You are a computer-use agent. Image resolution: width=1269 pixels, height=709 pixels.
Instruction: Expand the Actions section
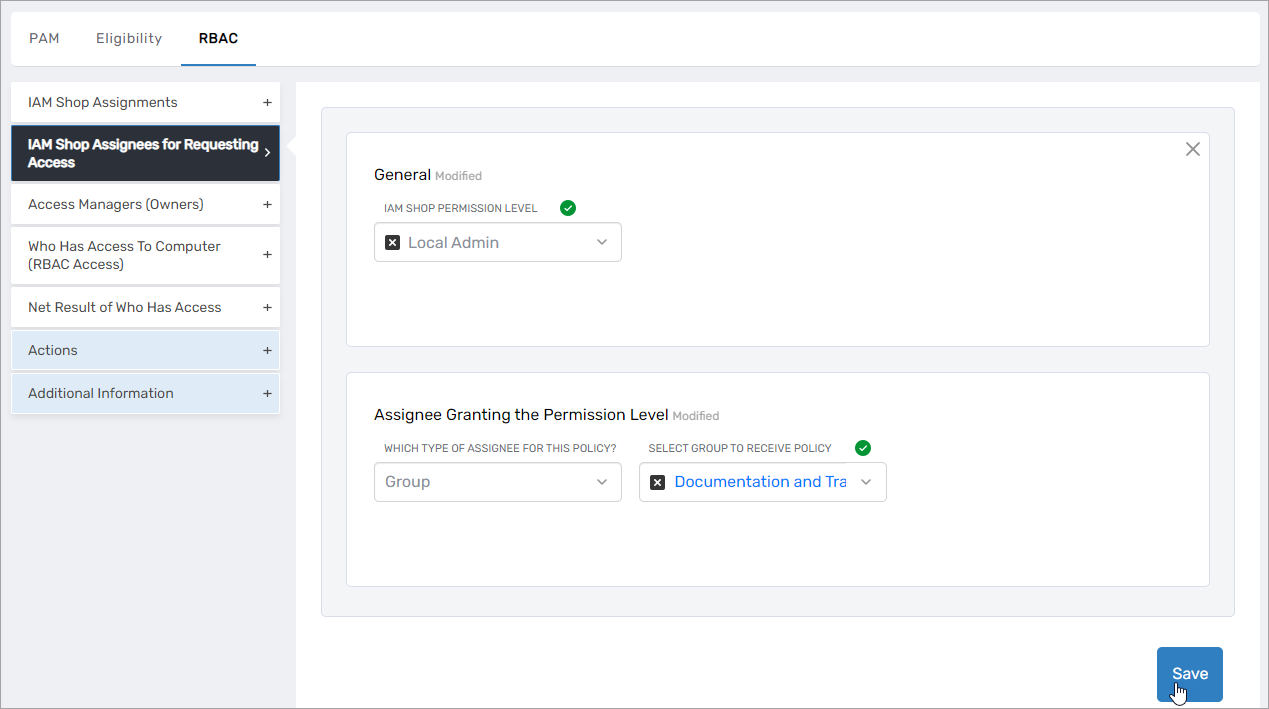click(145, 350)
